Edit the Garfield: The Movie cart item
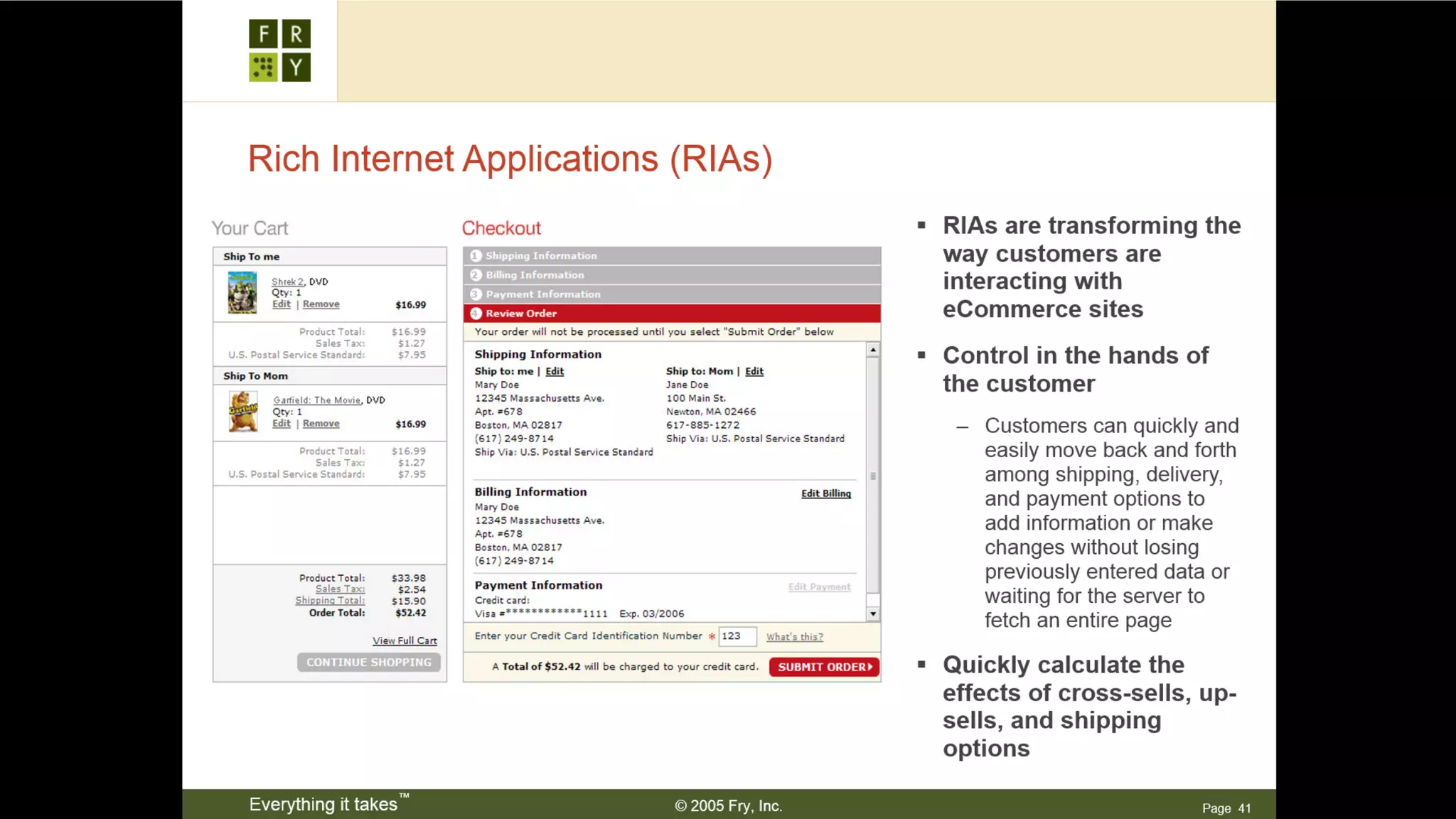The image size is (1456, 819). pyautogui.click(x=282, y=424)
